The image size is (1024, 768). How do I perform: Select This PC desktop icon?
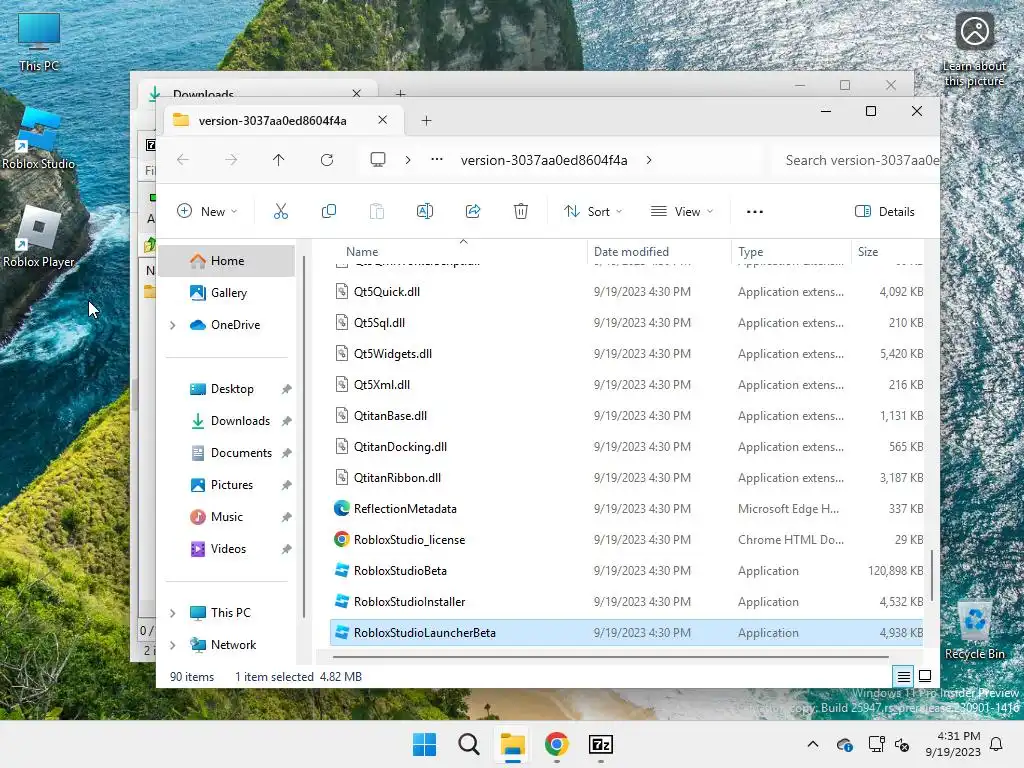click(x=39, y=41)
